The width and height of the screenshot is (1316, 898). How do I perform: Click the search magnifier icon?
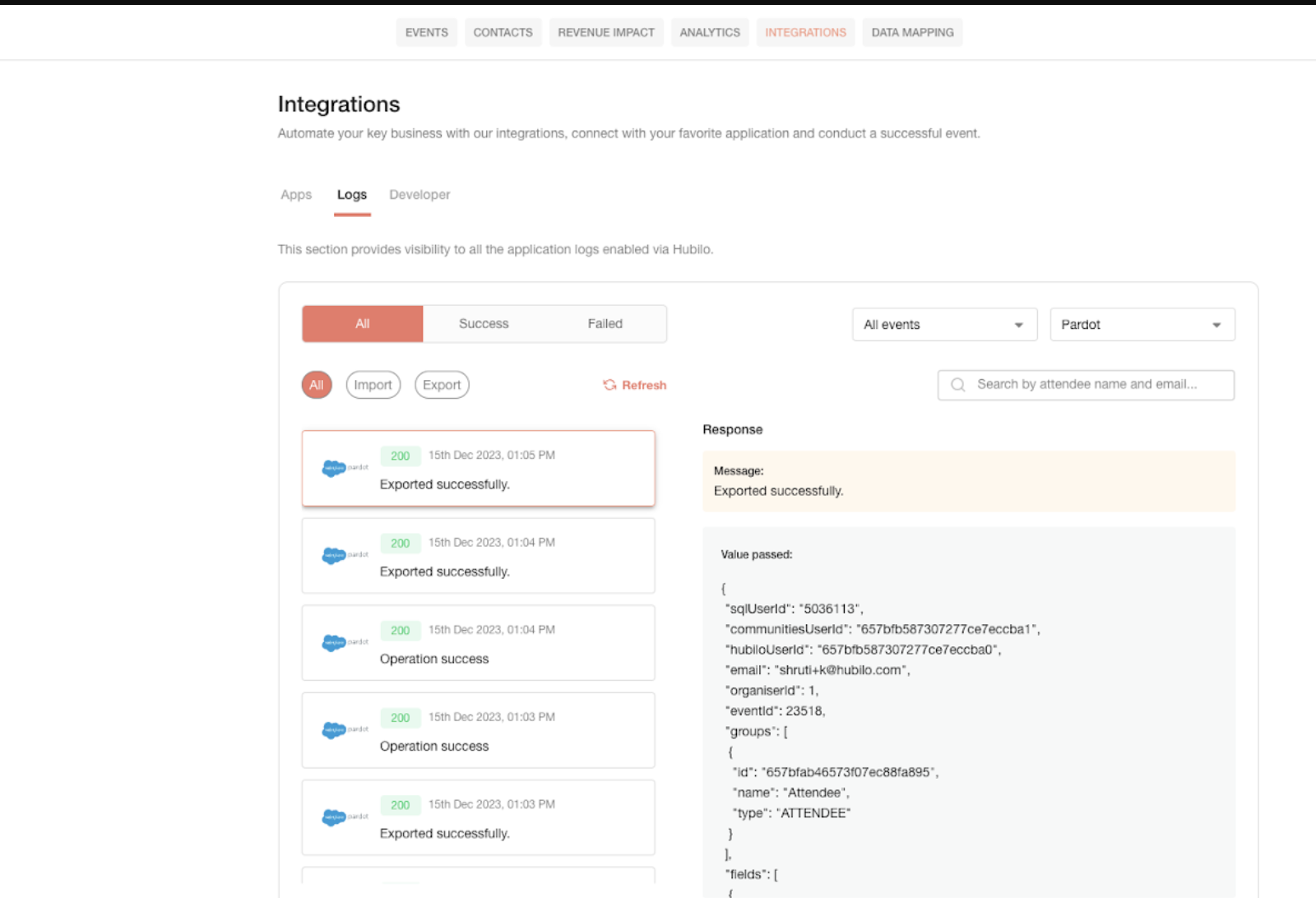pyautogui.click(x=957, y=385)
